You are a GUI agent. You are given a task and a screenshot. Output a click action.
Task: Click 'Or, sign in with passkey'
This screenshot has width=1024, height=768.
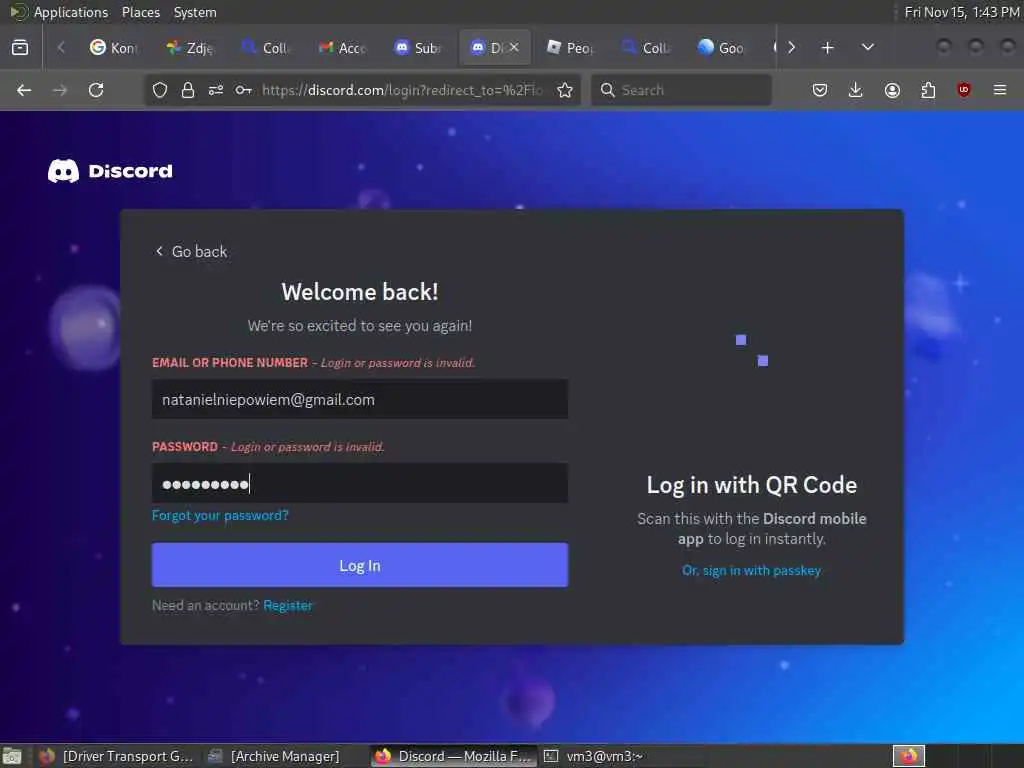tap(751, 570)
